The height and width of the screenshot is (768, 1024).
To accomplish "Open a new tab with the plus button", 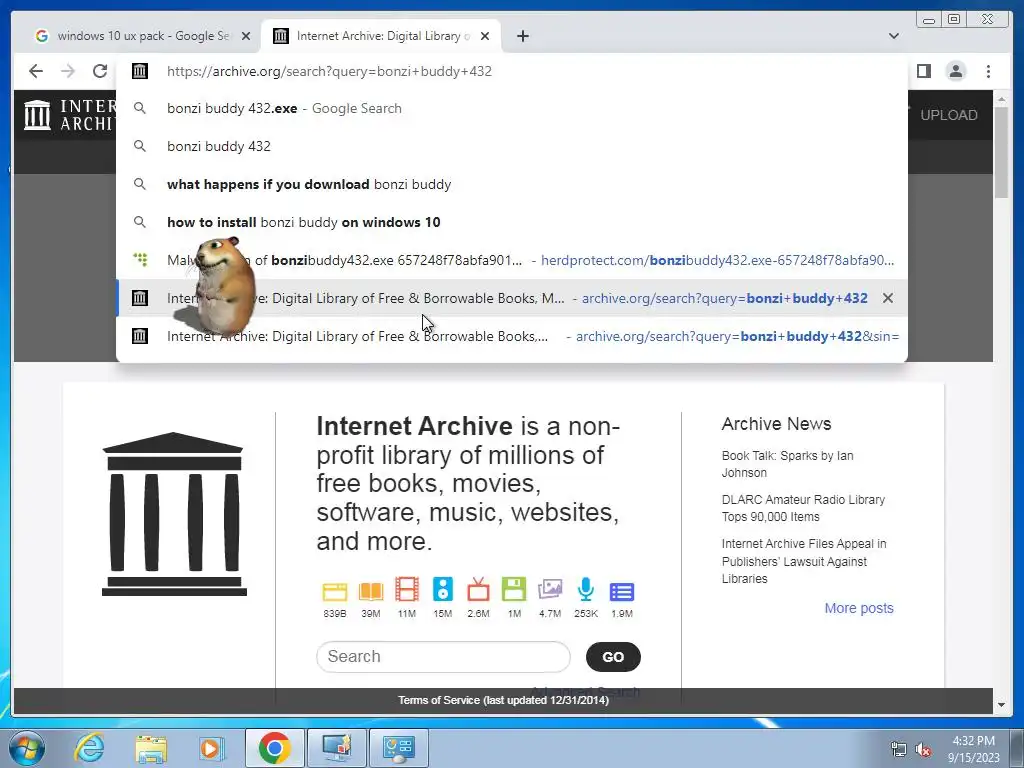I will tap(522, 36).
